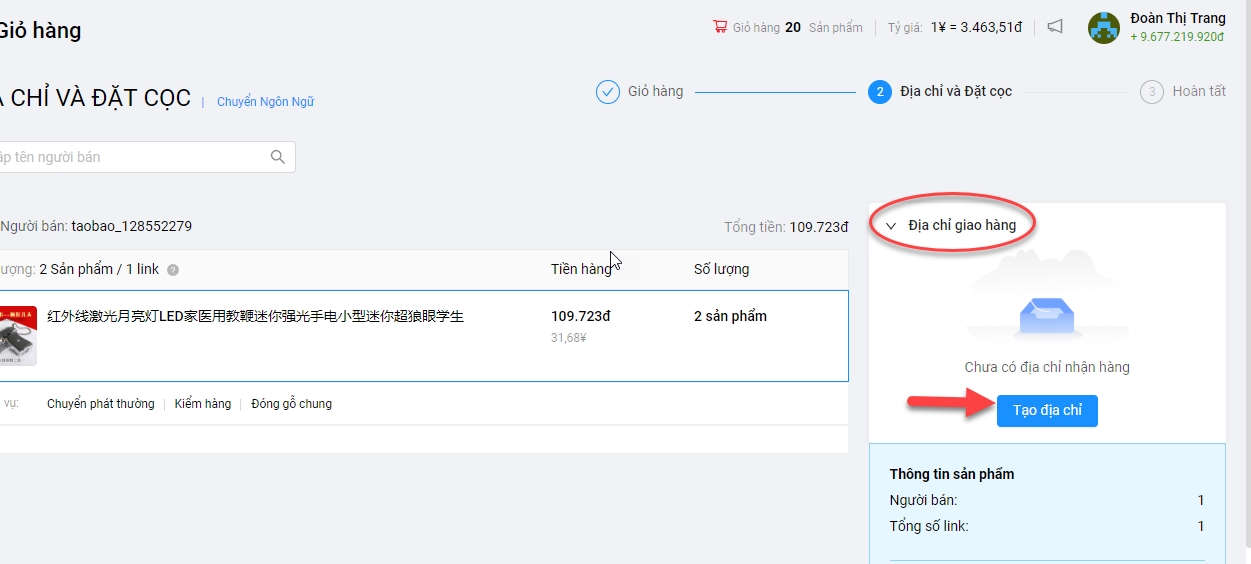The height and width of the screenshot is (564, 1251).
Task: Click the megaphone notification icon
Action: [x=1055, y=27]
